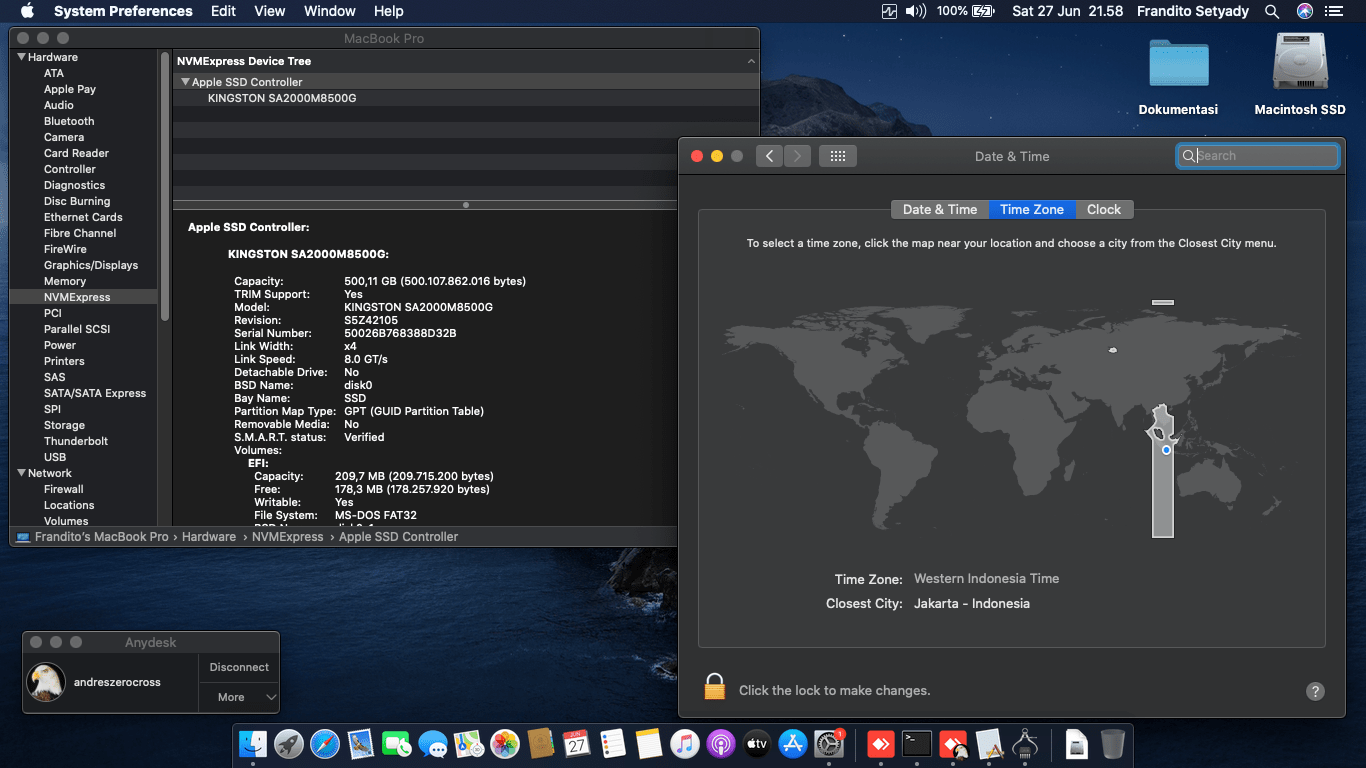This screenshot has height=768, width=1366.
Task: Open the Help menu
Action: coord(388,11)
